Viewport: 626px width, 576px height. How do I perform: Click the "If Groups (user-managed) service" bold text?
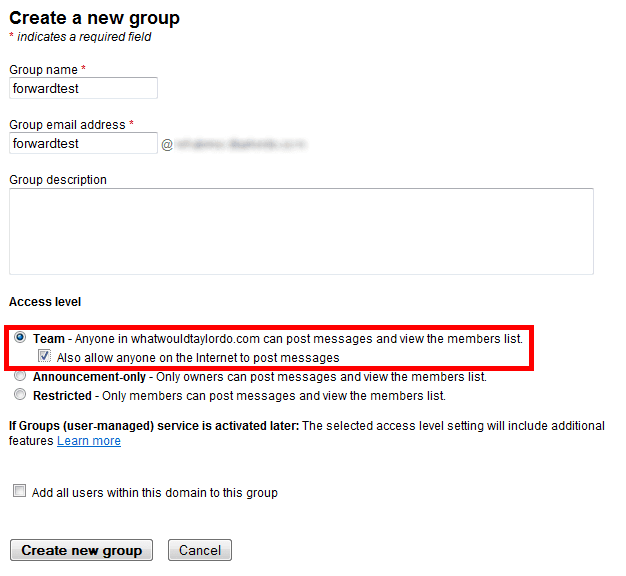pyautogui.click(x=154, y=426)
